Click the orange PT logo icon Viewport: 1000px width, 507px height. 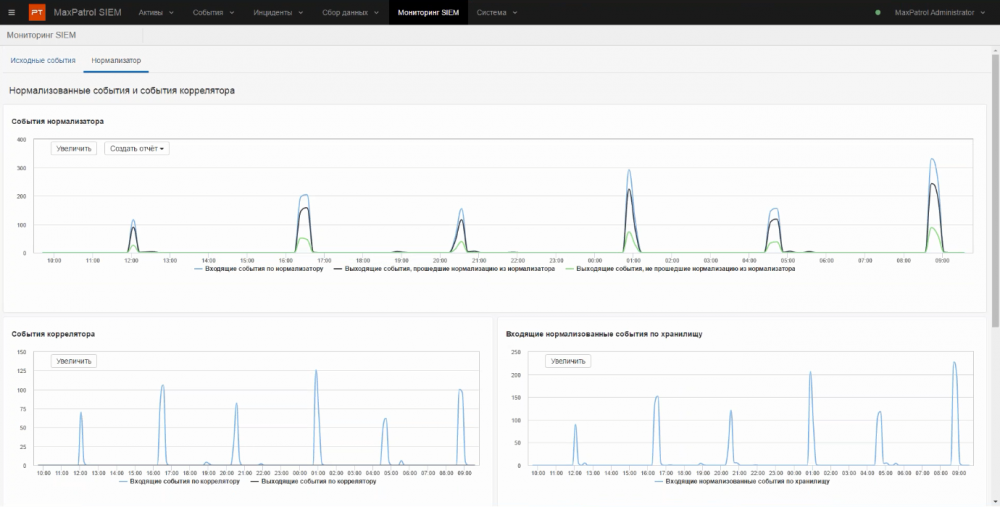click(37, 13)
